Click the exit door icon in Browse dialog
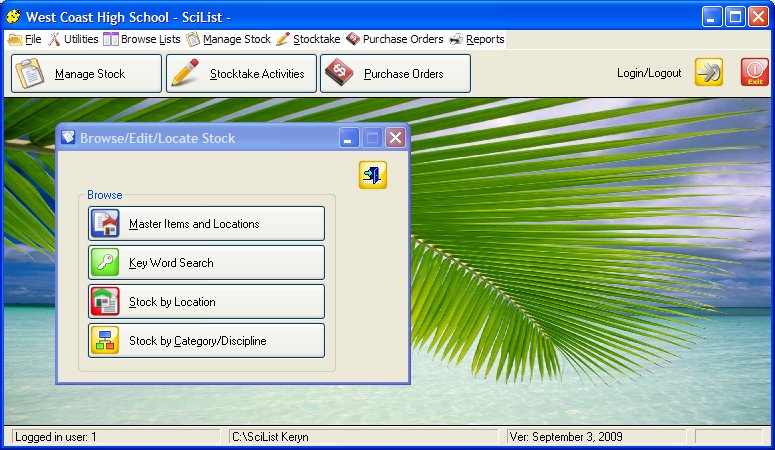The width and height of the screenshot is (775, 450). (373, 175)
